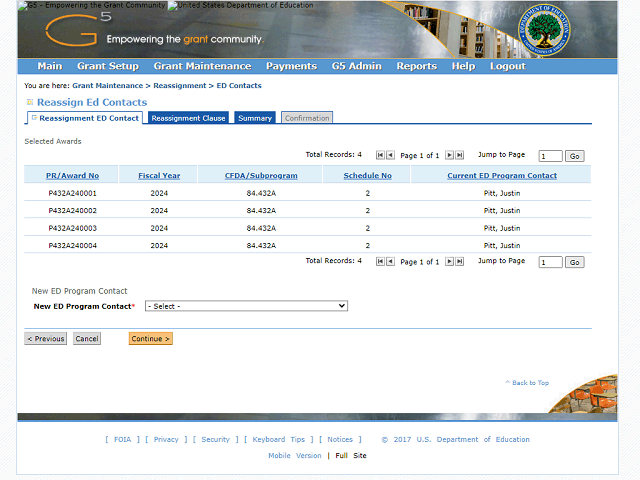Click the Back to Top link

527,383
